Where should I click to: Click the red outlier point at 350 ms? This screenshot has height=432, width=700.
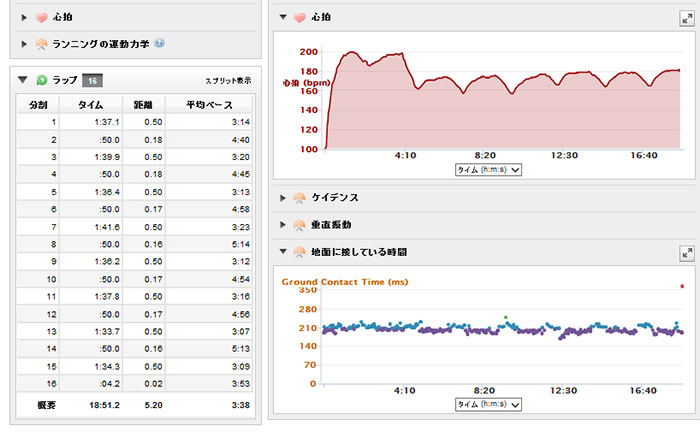(682, 286)
